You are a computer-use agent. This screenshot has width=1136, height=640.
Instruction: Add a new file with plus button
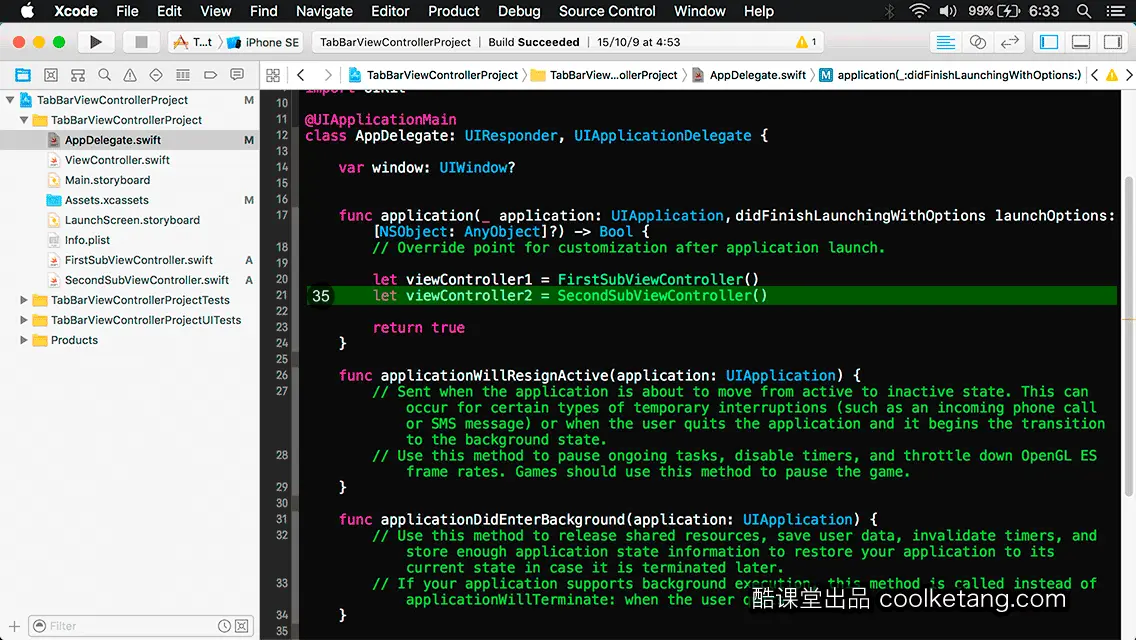click(x=14, y=626)
